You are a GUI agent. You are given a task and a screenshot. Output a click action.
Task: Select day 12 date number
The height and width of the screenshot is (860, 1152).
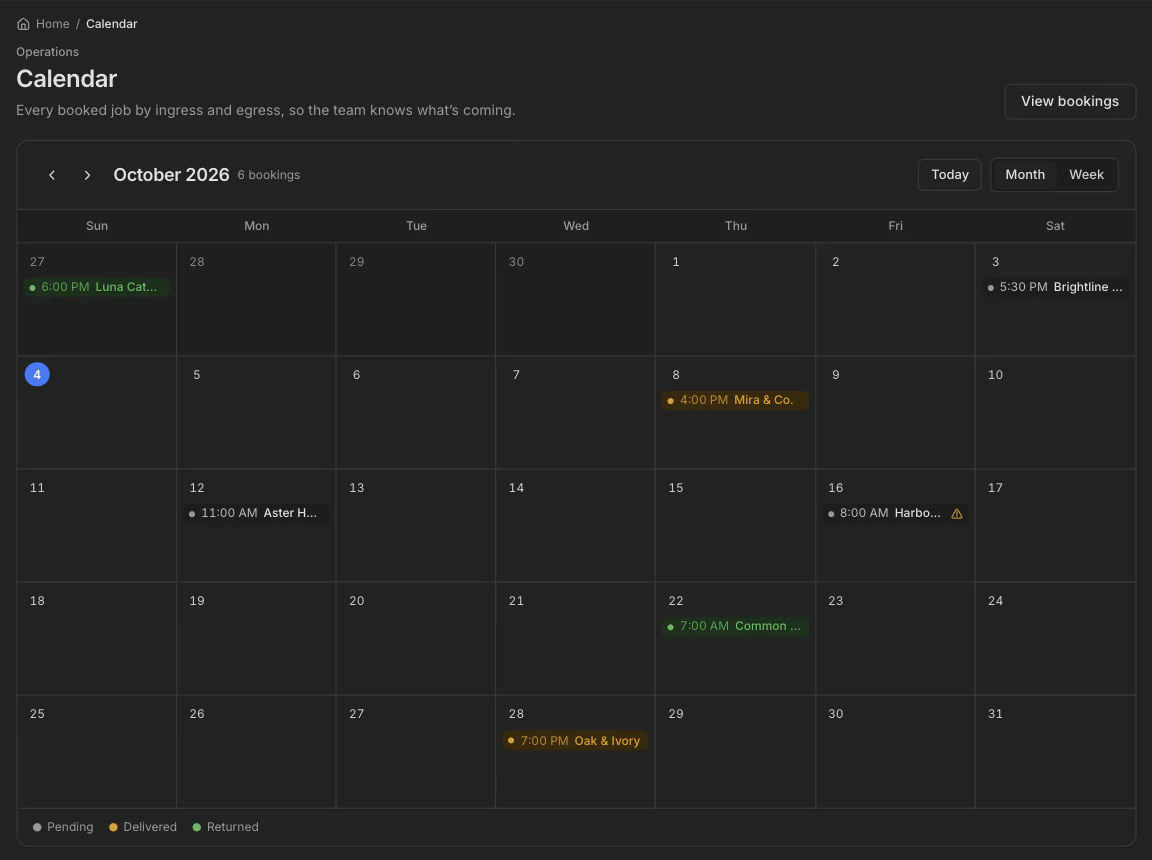pos(197,488)
